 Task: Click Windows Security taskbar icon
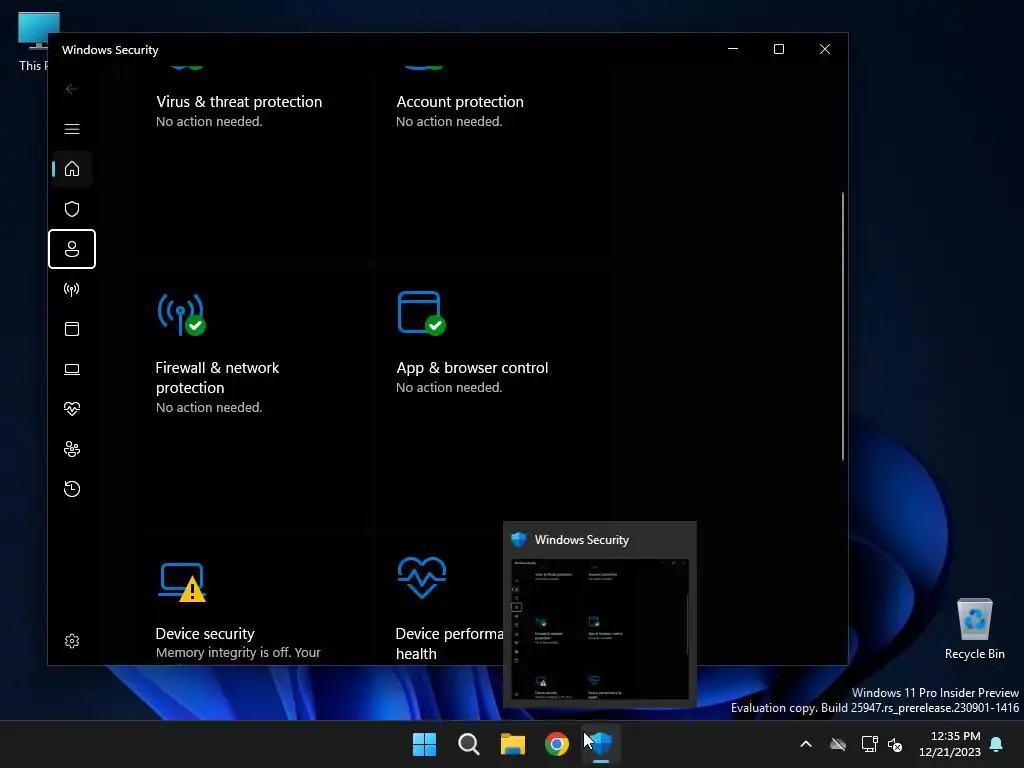(601, 744)
